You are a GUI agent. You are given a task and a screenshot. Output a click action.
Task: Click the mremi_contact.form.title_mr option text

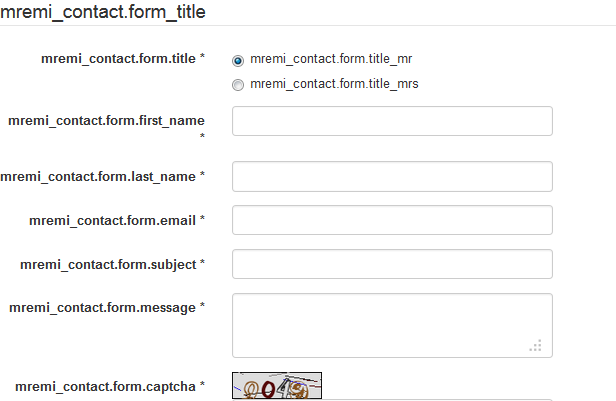(x=331, y=59)
